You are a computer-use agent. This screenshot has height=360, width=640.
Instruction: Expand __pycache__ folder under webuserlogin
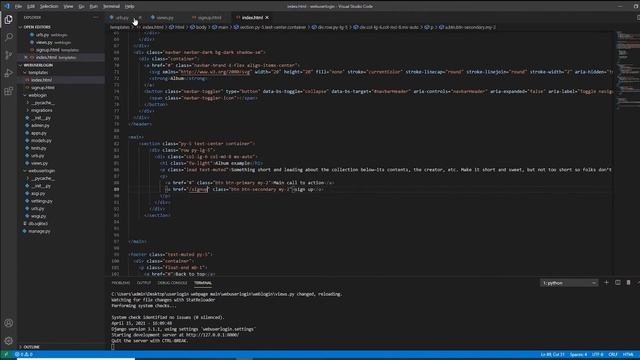click(x=42, y=178)
